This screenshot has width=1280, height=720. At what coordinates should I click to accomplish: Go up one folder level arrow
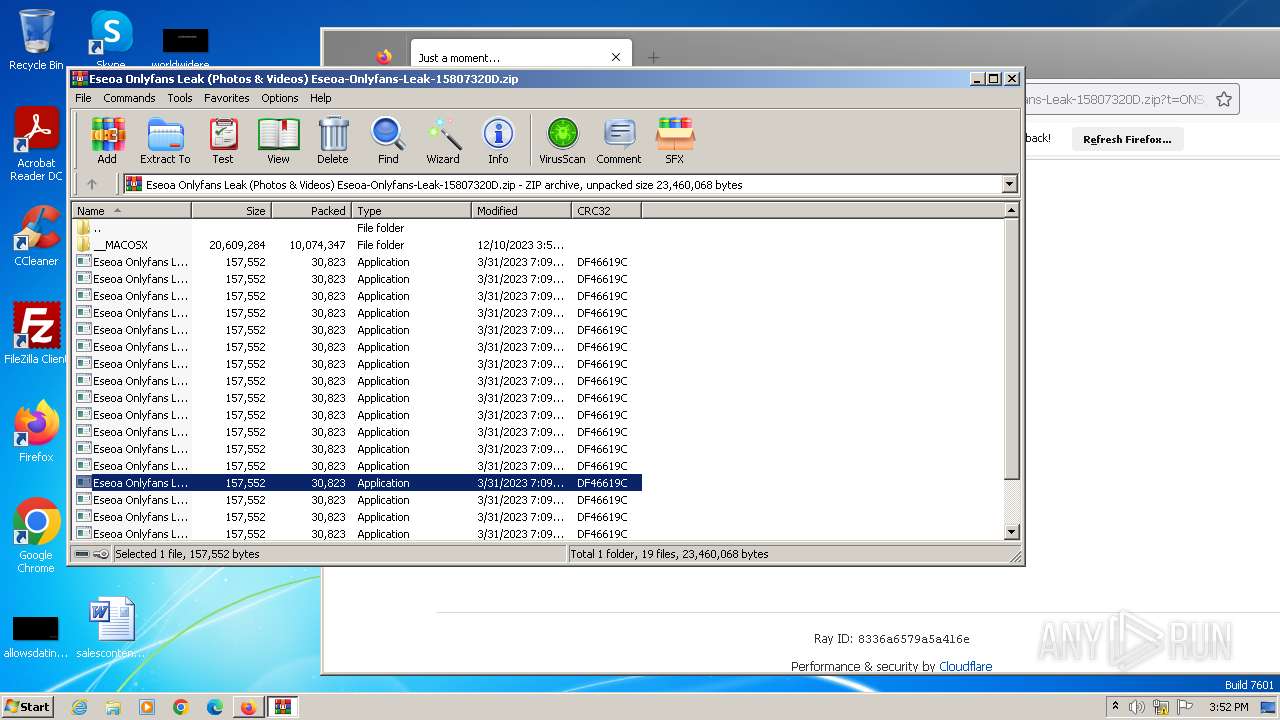coord(92,184)
